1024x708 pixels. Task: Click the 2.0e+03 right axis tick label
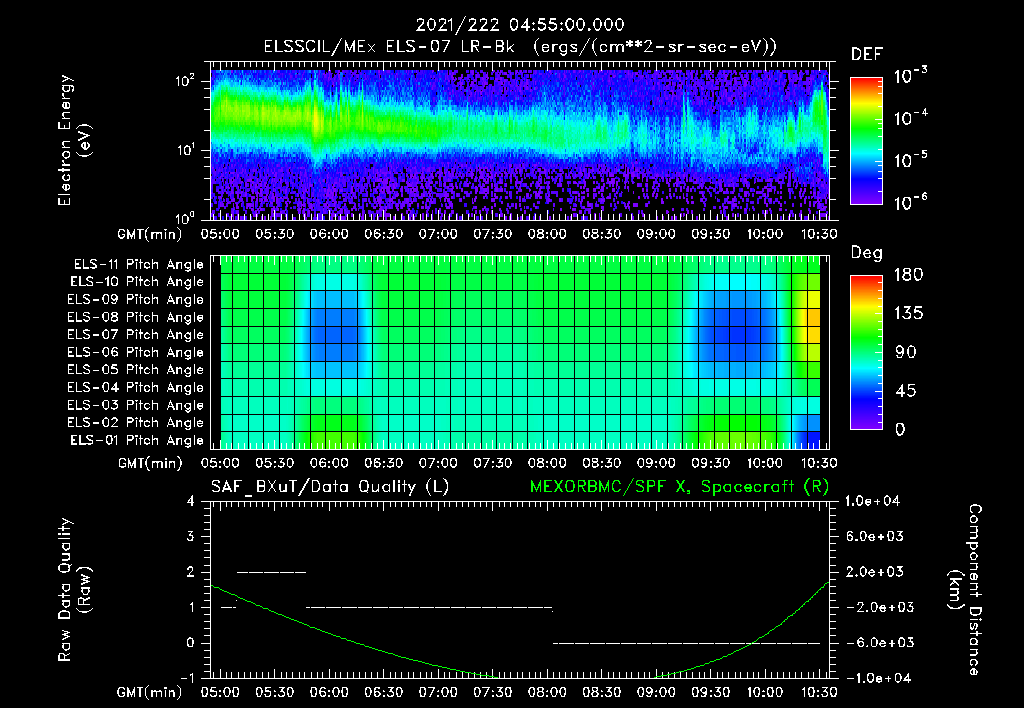point(874,572)
